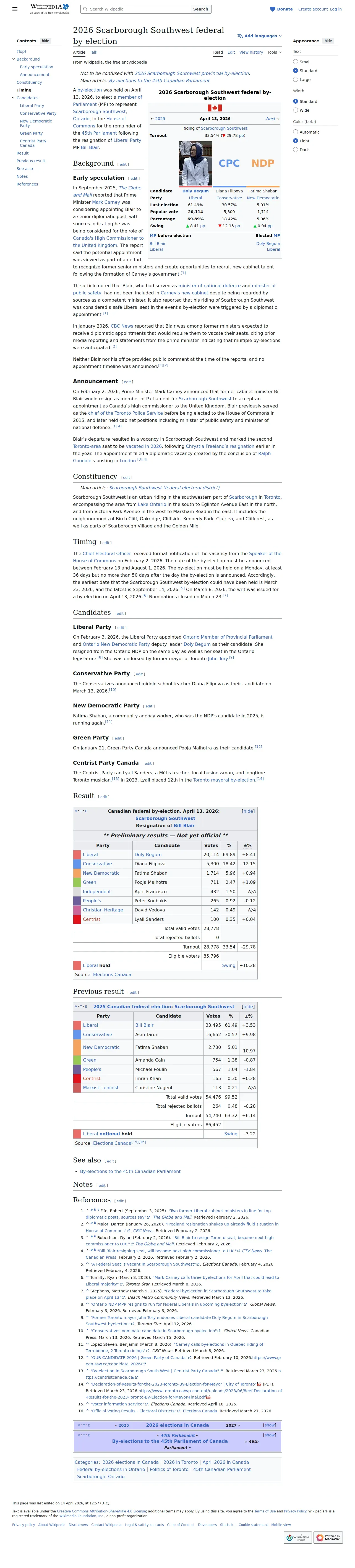
Task: Click [edit] next to the References heading
Action: pyautogui.click(x=120, y=1201)
